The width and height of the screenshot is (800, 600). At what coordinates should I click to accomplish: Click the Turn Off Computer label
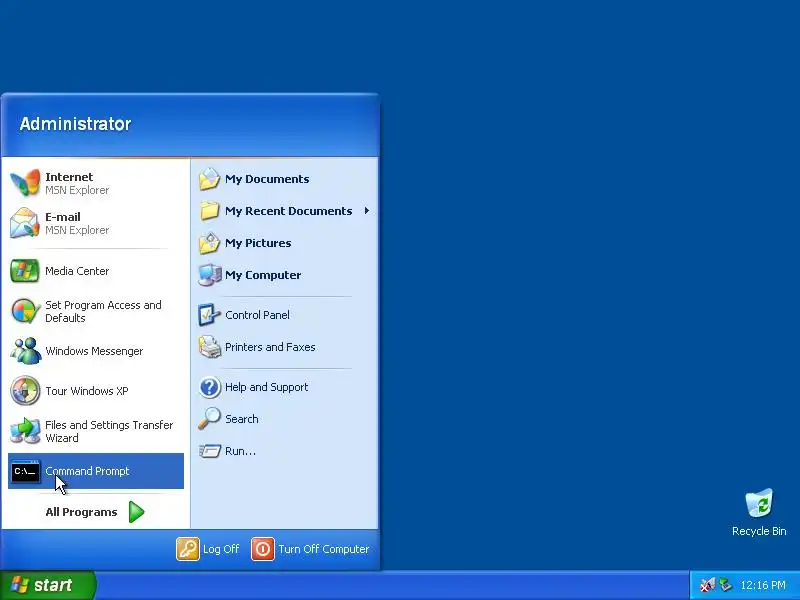coord(323,549)
